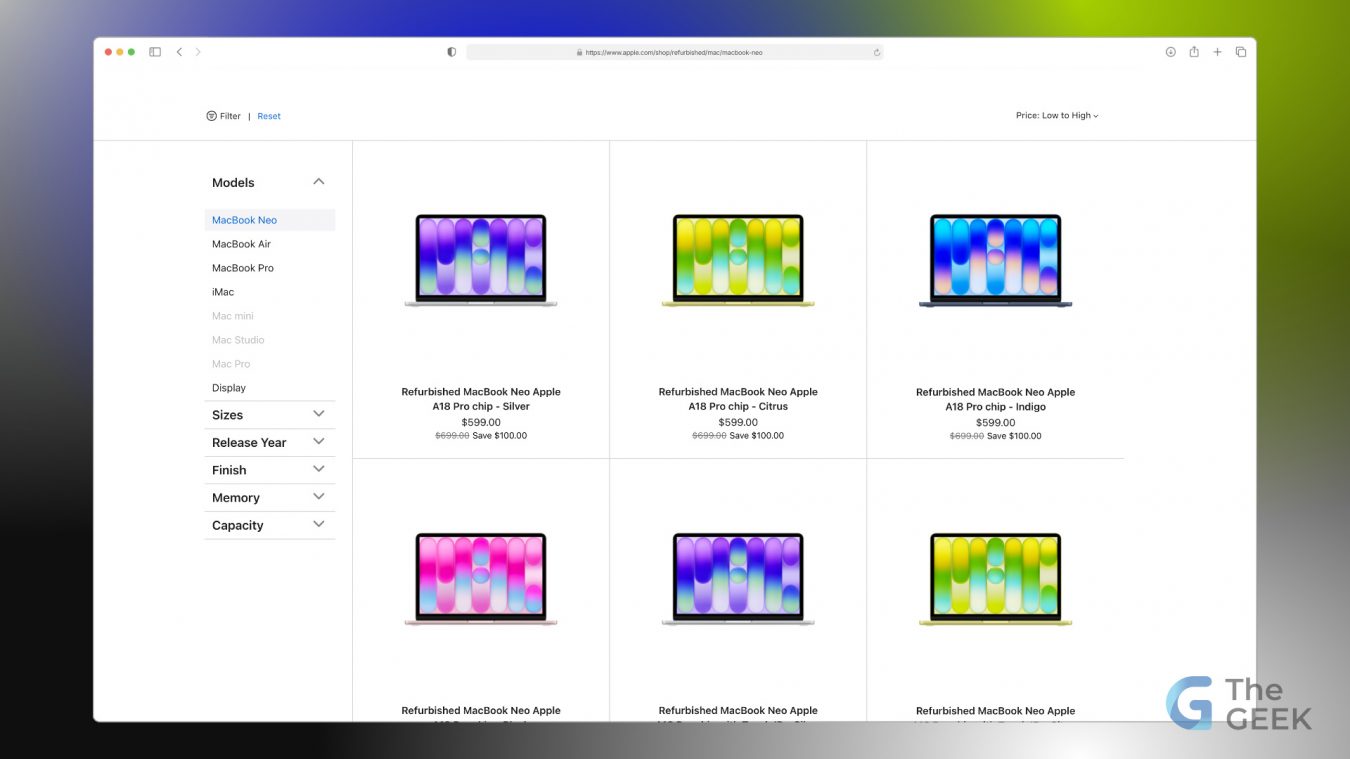Click "Save $100.00" under the Citrus listing
Viewport: 1350px width, 759px height.
[x=757, y=436]
